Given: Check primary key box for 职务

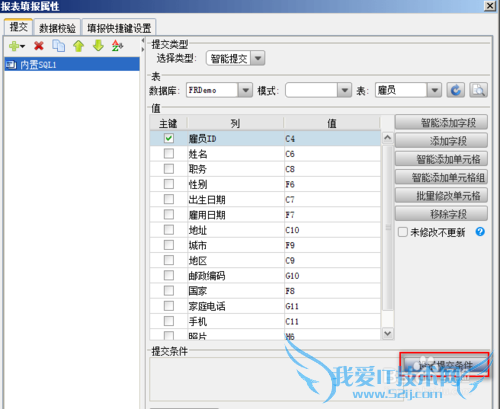Looking at the screenshot, I should [x=169, y=169].
